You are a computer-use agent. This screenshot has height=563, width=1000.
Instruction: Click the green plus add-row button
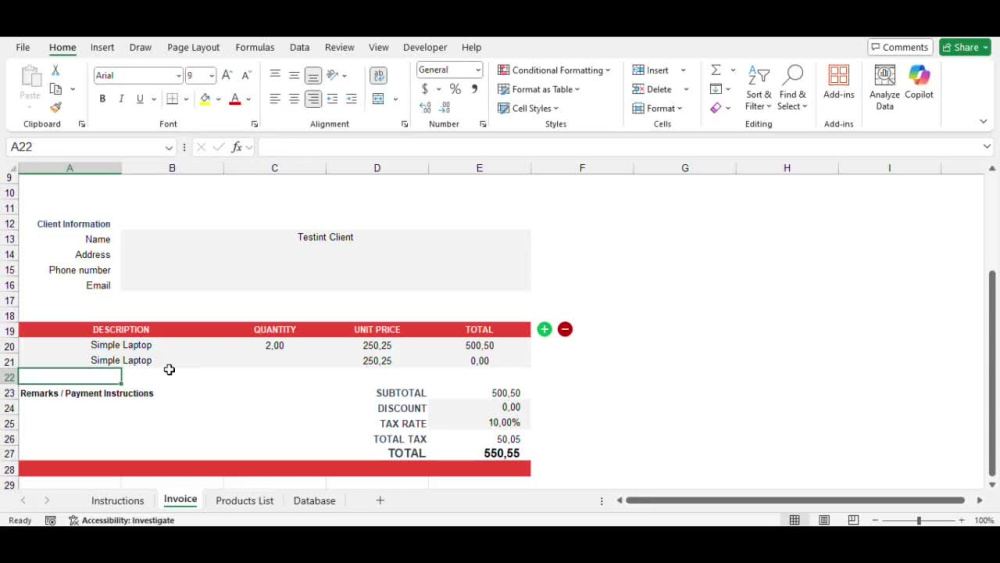click(544, 329)
